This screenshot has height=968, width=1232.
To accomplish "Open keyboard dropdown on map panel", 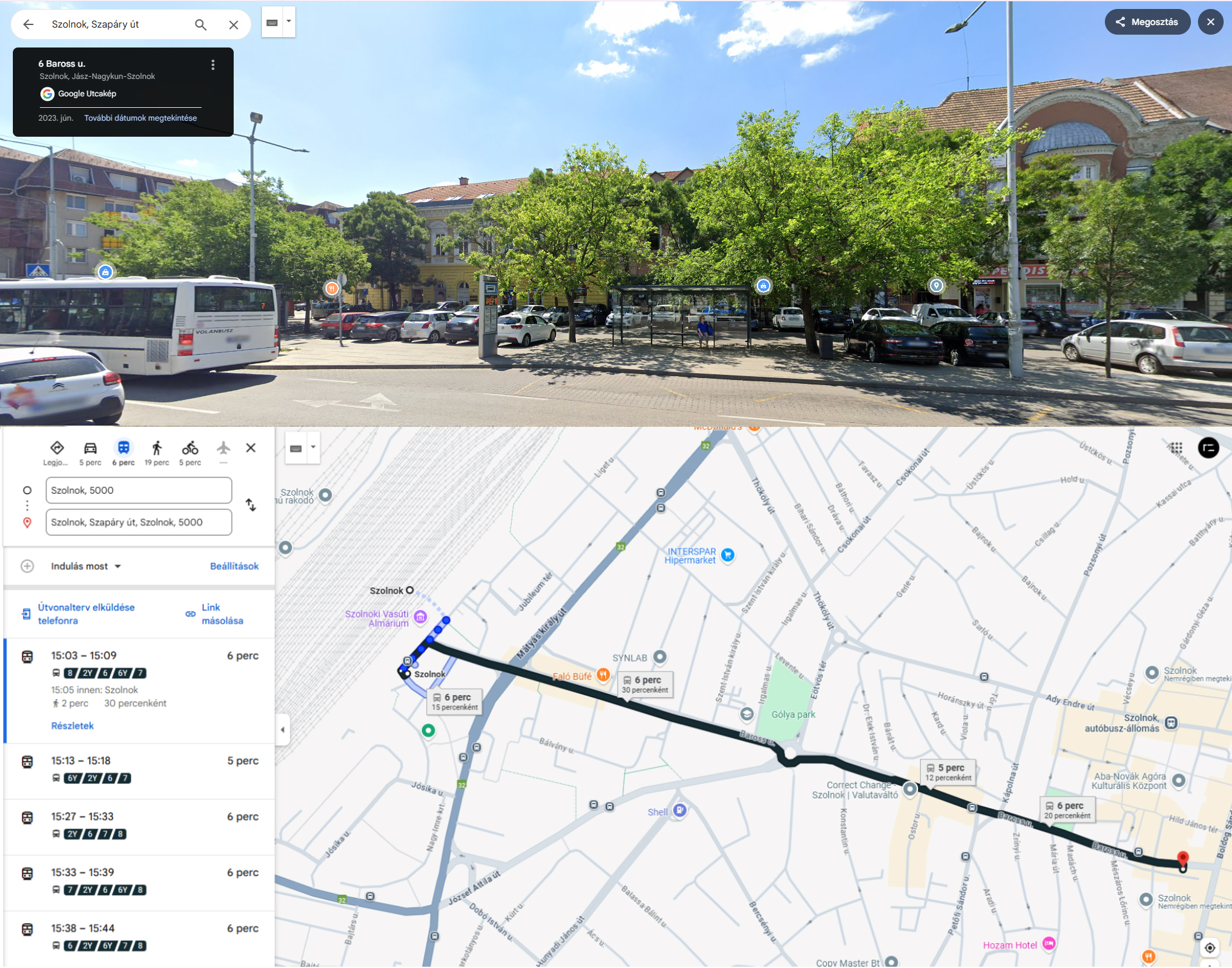I will pyautogui.click(x=313, y=447).
